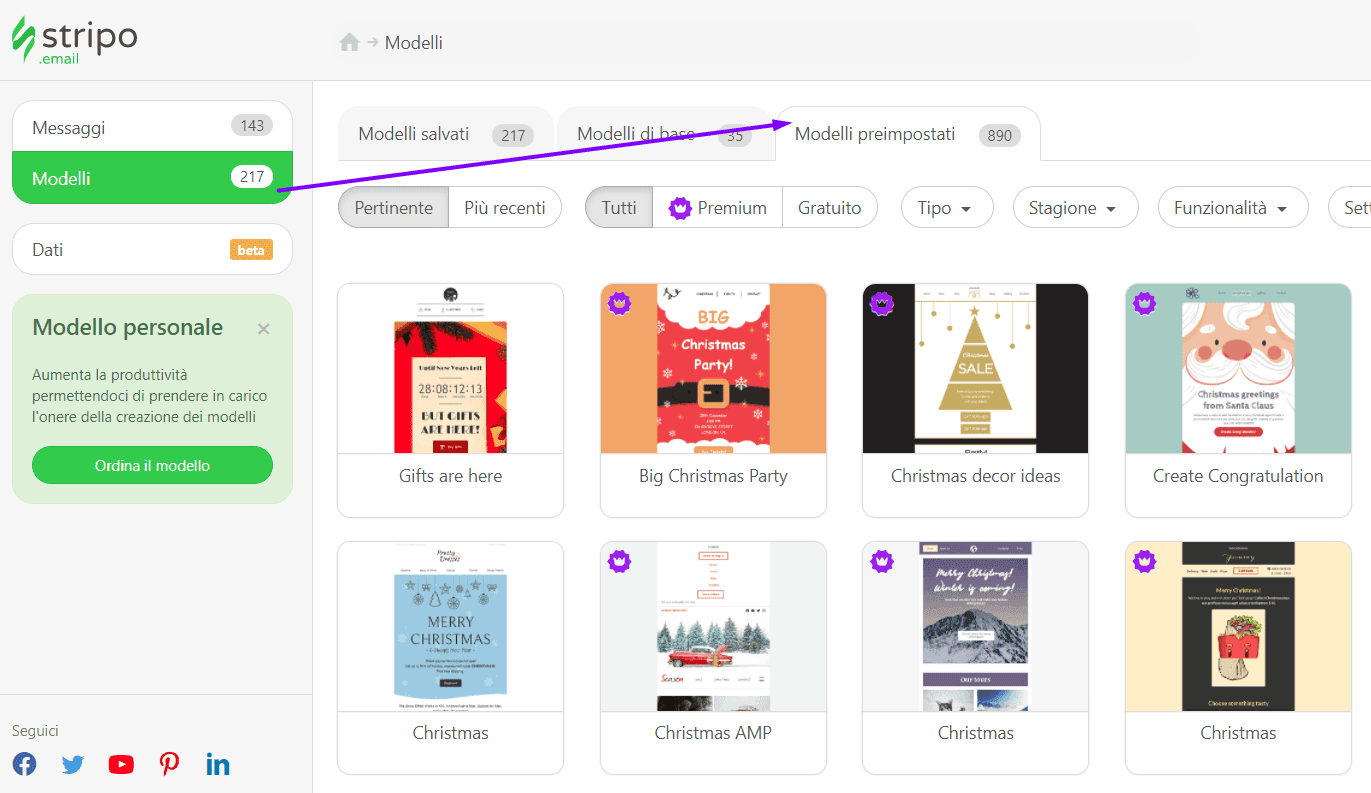This screenshot has width=1371, height=793.
Task: Expand the Stagione dropdown
Action: (1075, 207)
